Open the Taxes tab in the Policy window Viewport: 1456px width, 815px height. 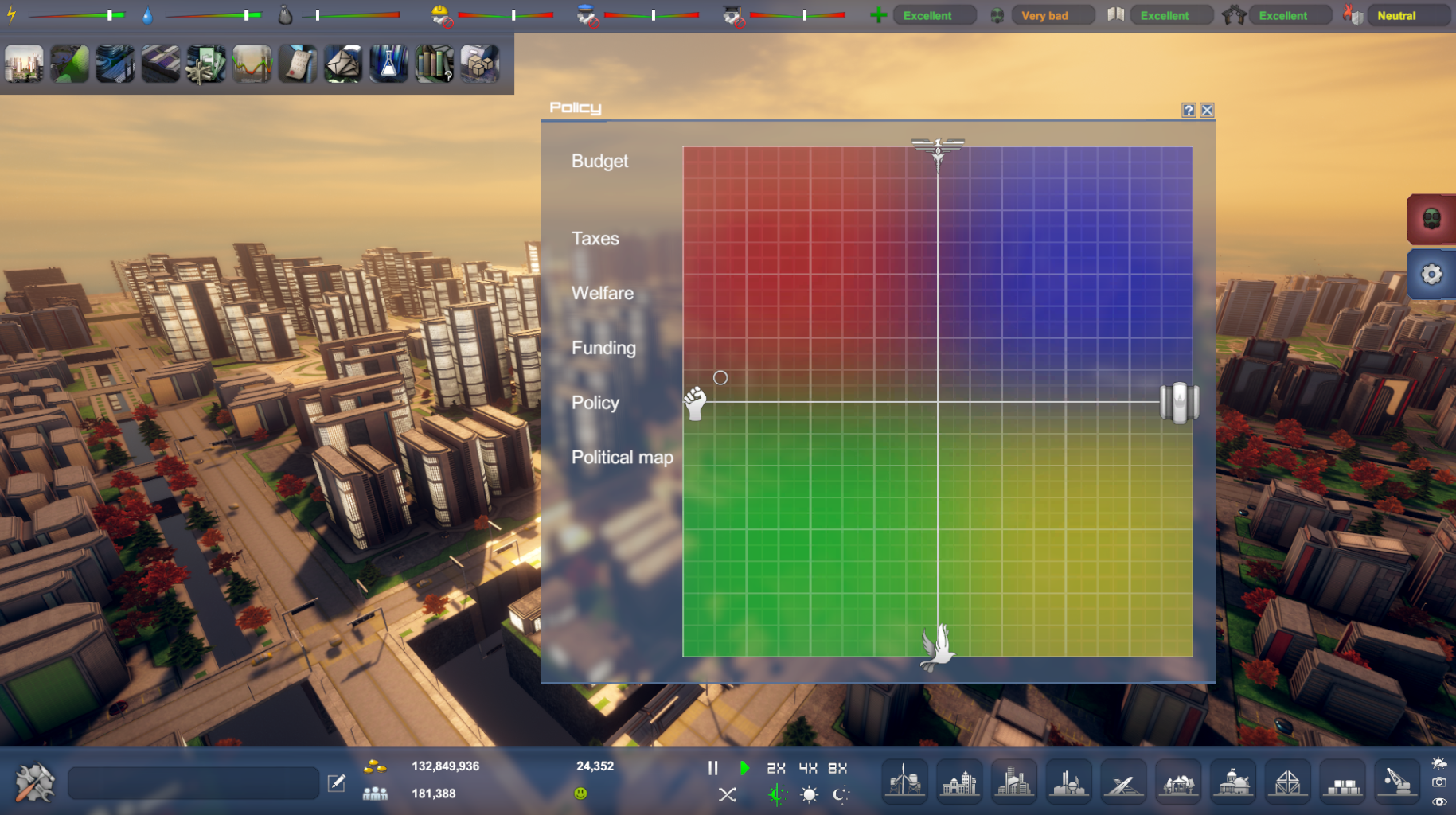coord(595,239)
